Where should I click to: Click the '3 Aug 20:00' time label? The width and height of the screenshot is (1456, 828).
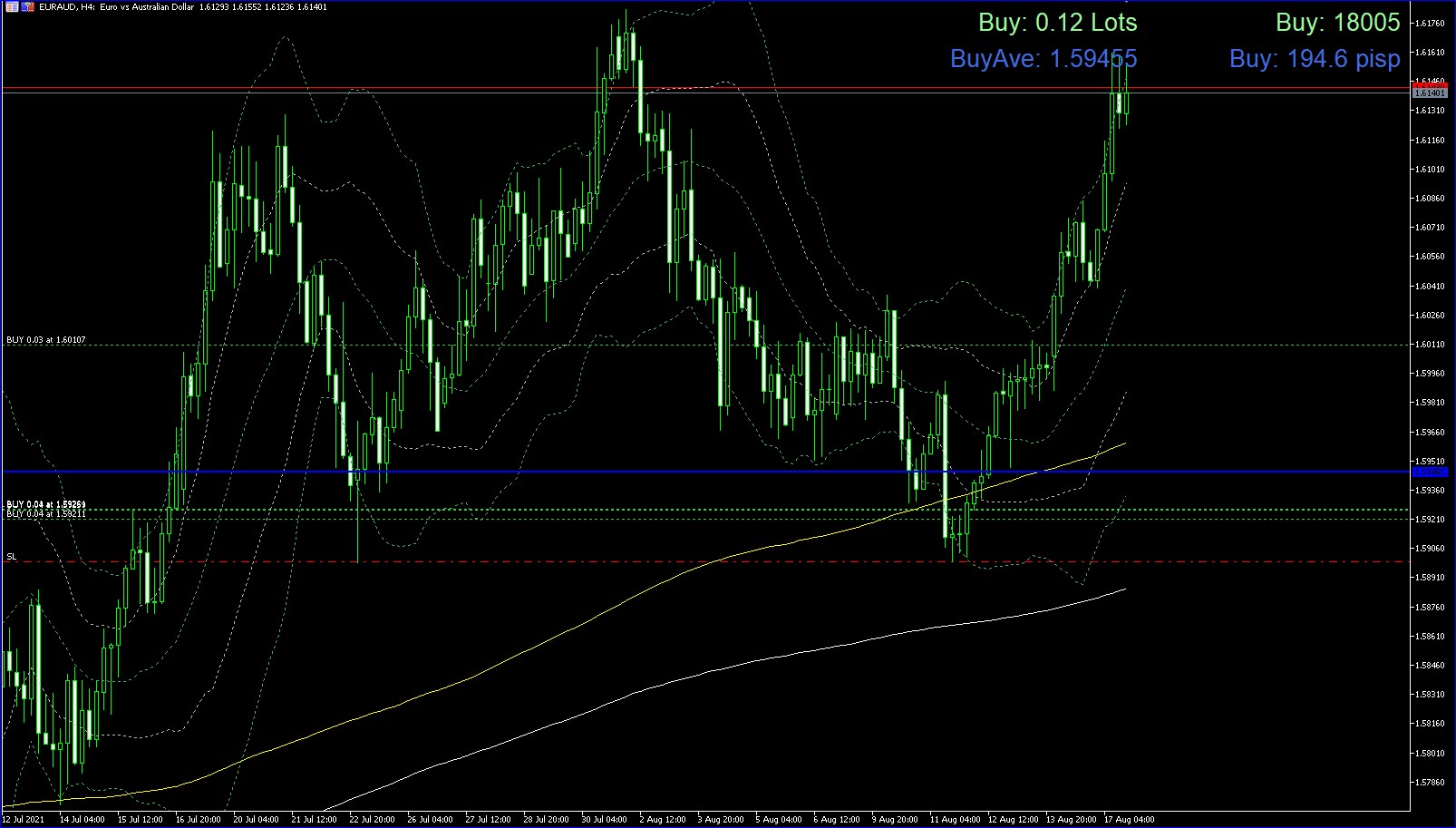point(720,820)
